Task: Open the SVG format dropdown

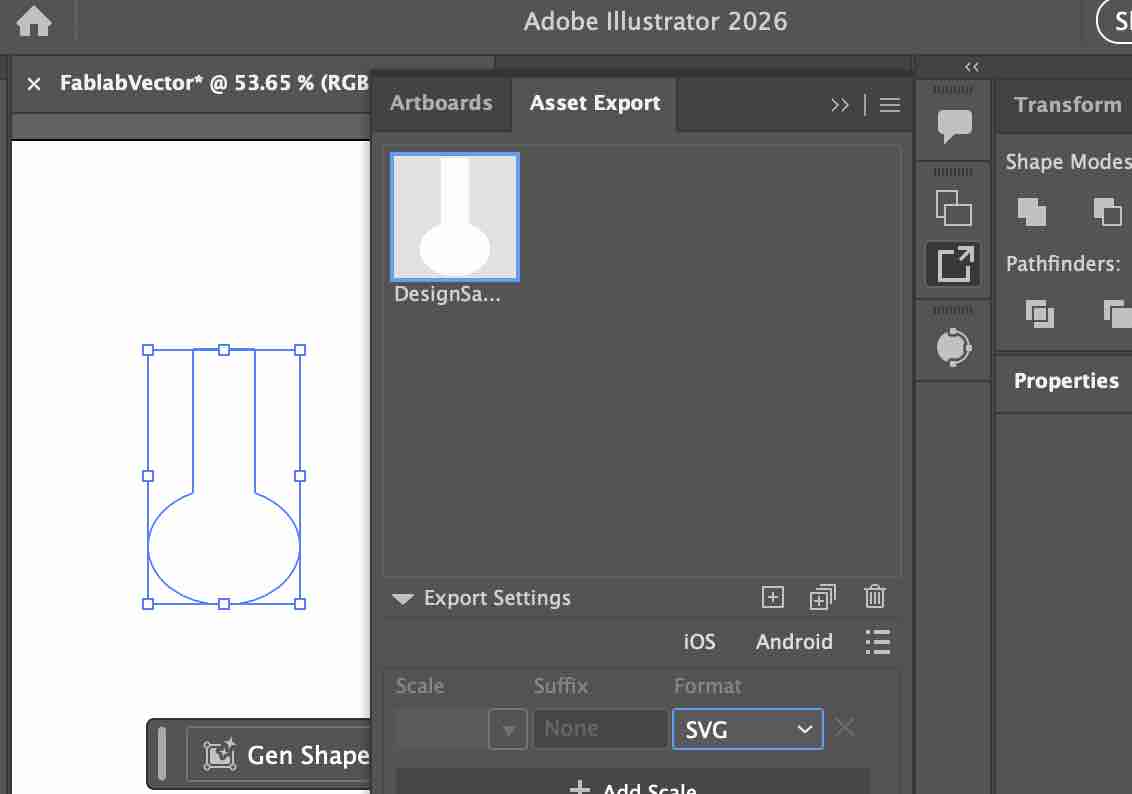Action: point(747,729)
